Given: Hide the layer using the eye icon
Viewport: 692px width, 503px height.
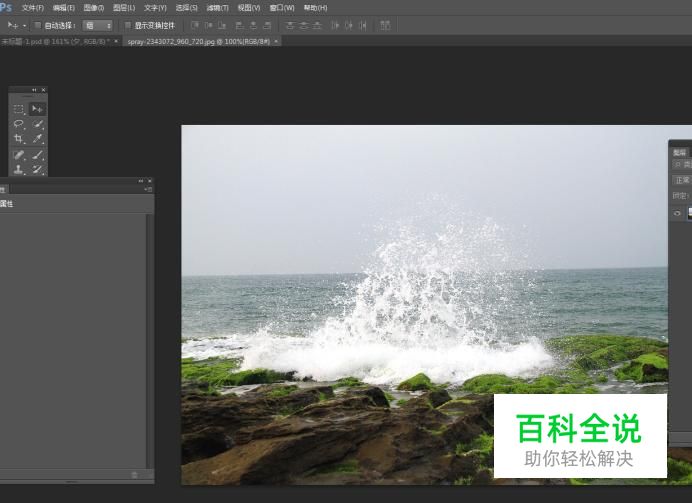Looking at the screenshot, I should [x=677, y=213].
